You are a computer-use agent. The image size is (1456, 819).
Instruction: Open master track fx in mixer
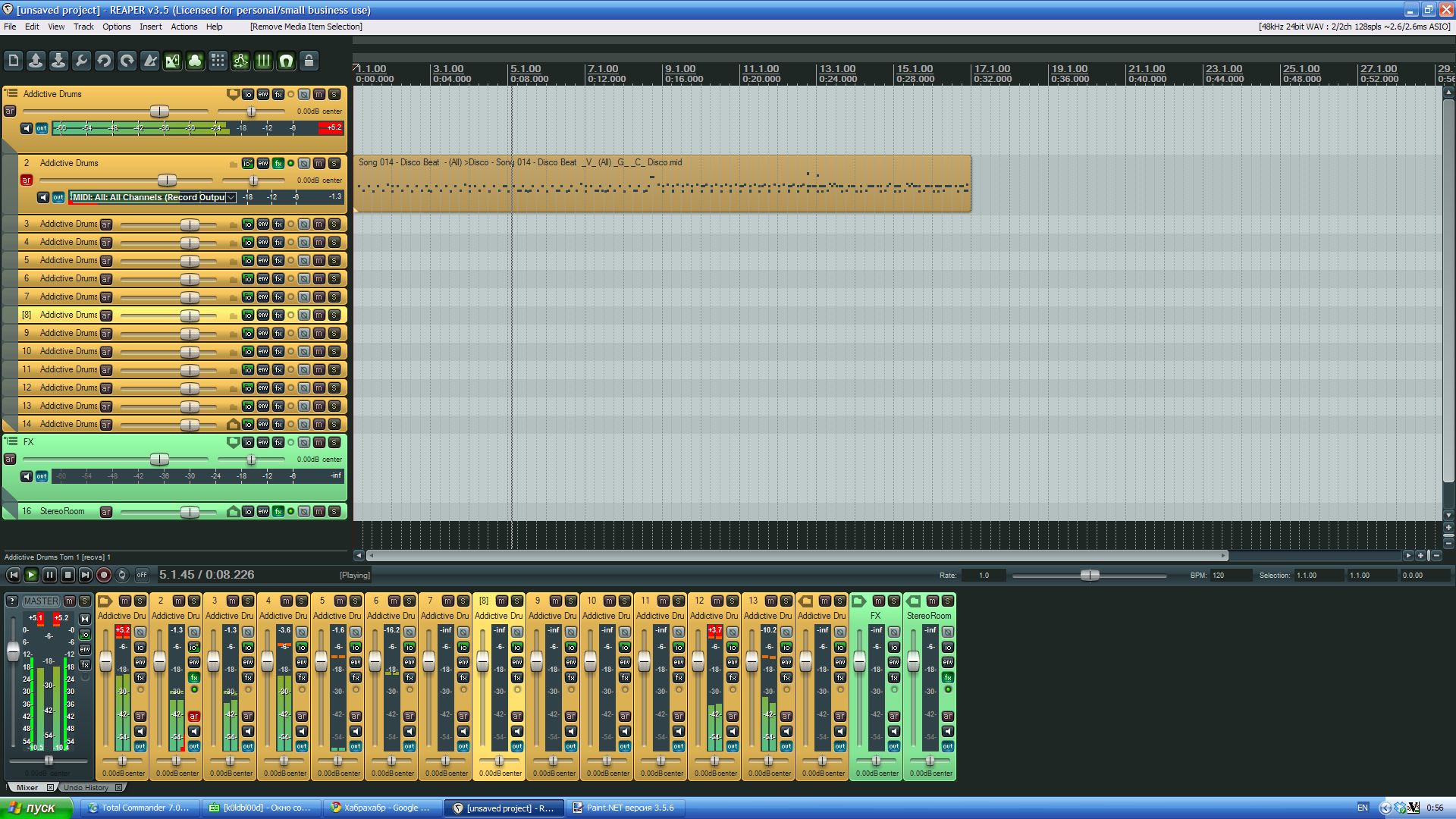coord(85,665)
